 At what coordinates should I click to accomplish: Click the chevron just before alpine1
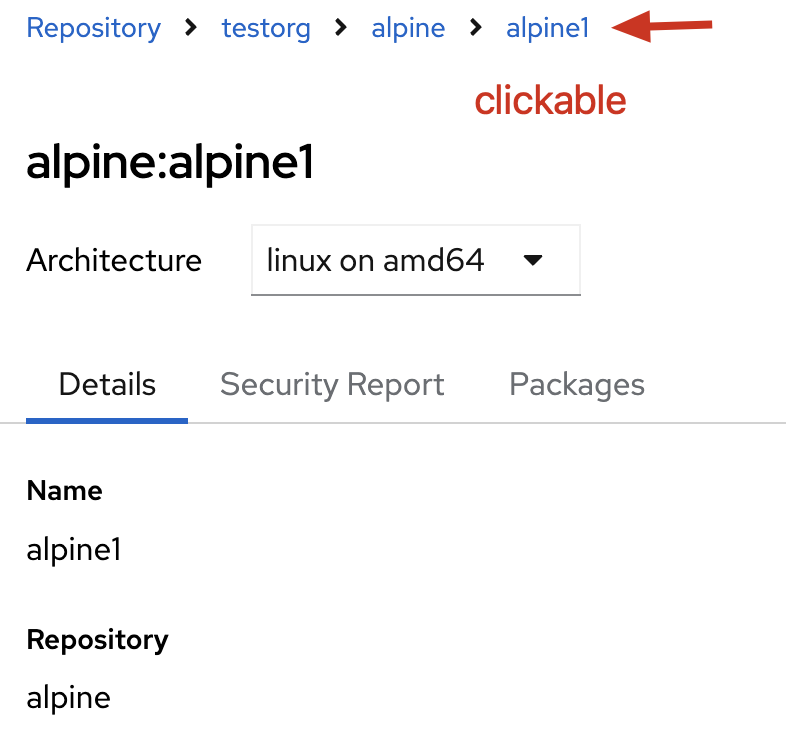point(476,28)
